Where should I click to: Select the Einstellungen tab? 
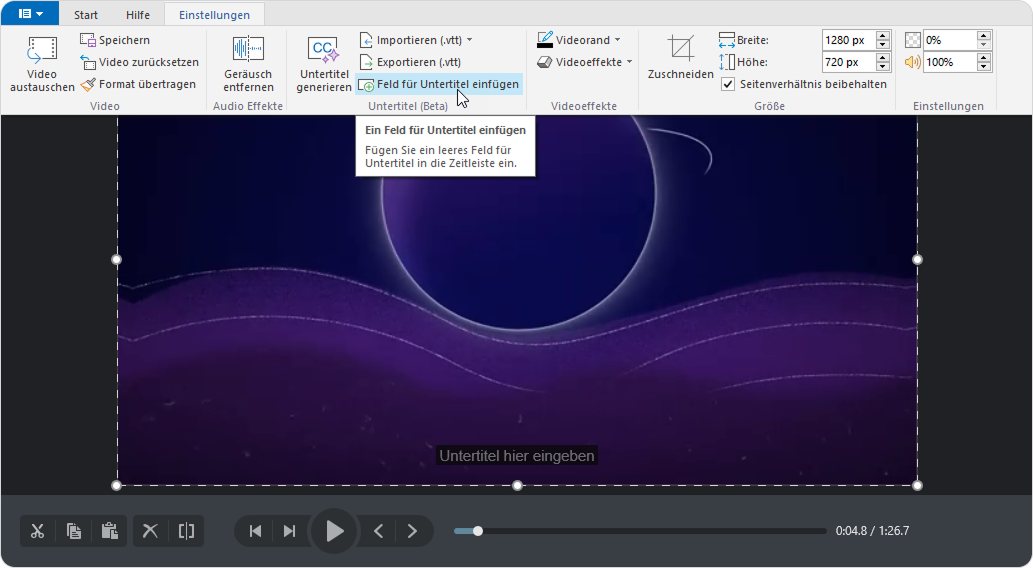coord(214,14)
